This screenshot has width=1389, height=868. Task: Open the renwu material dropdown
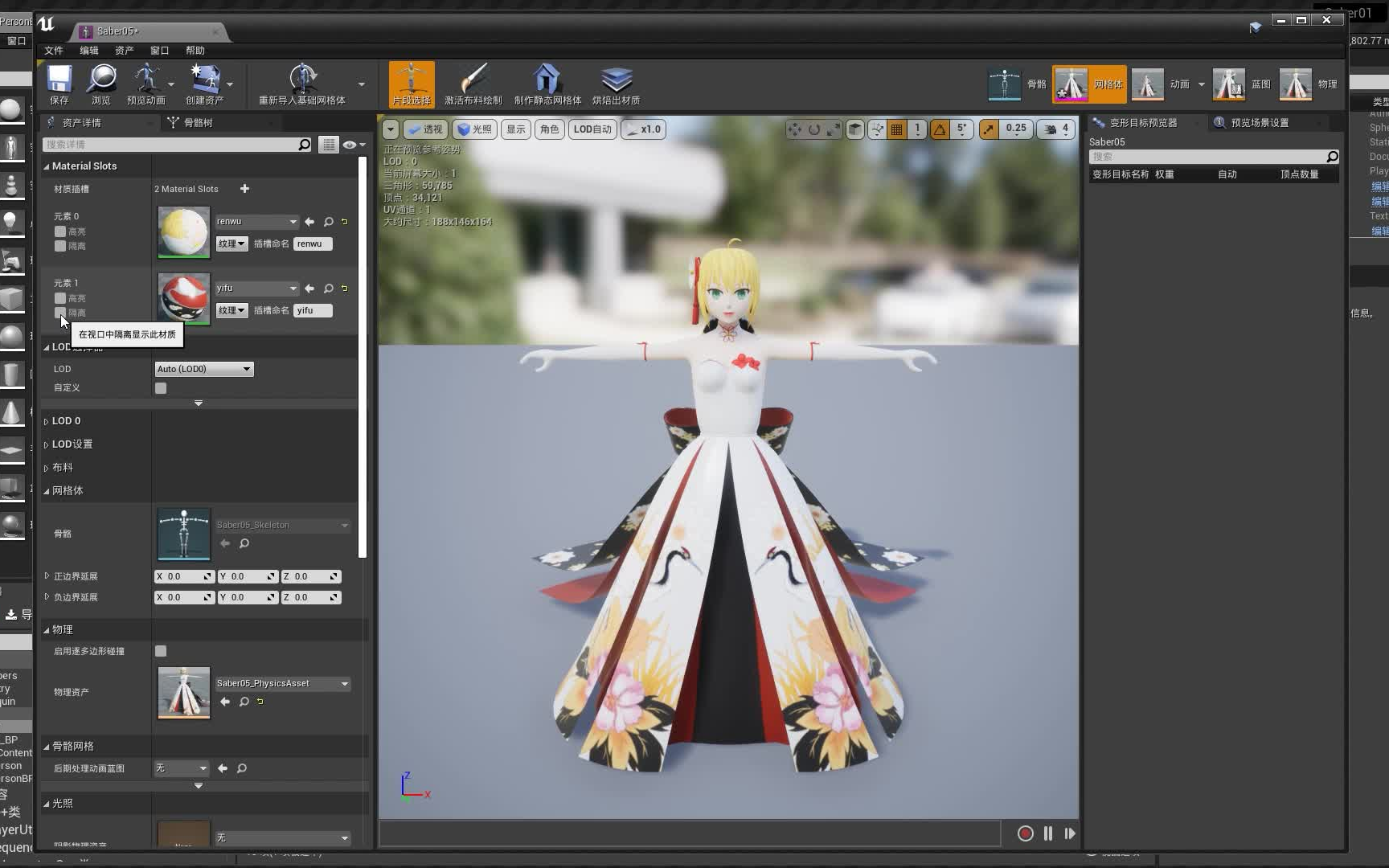pos(257,222)
